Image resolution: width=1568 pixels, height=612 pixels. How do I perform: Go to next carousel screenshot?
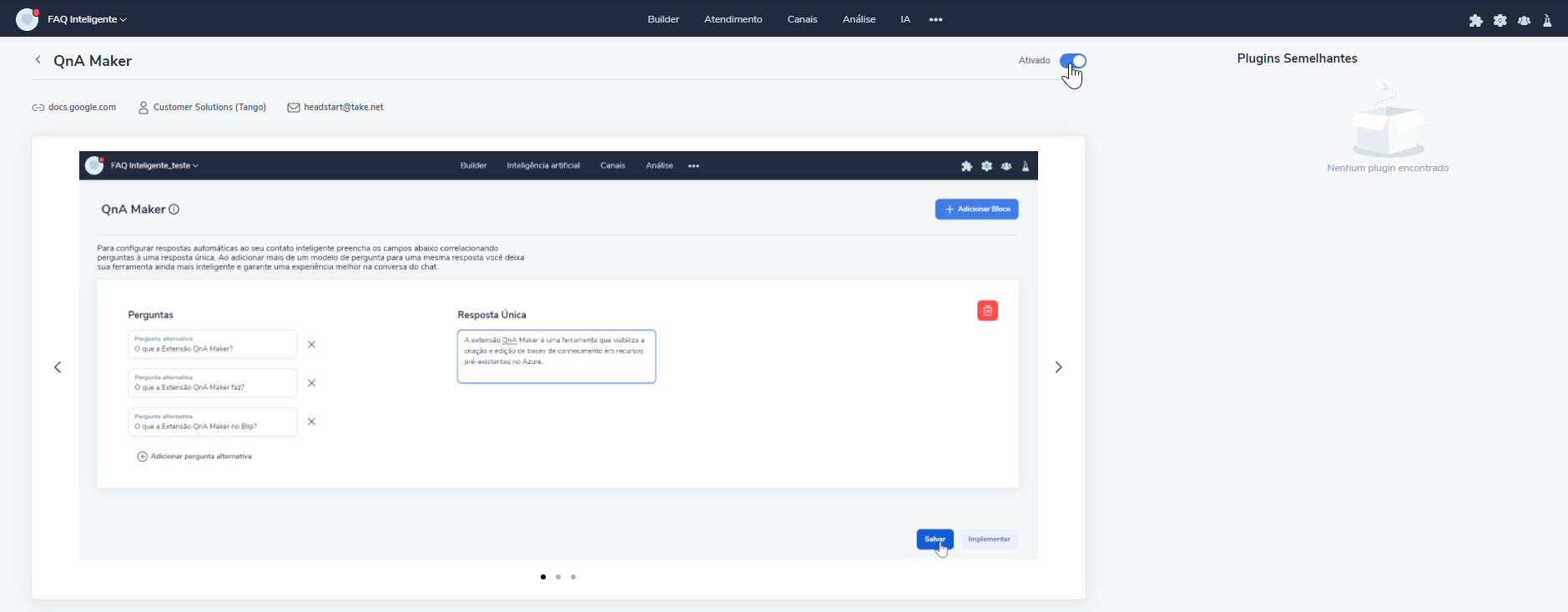1058,367
